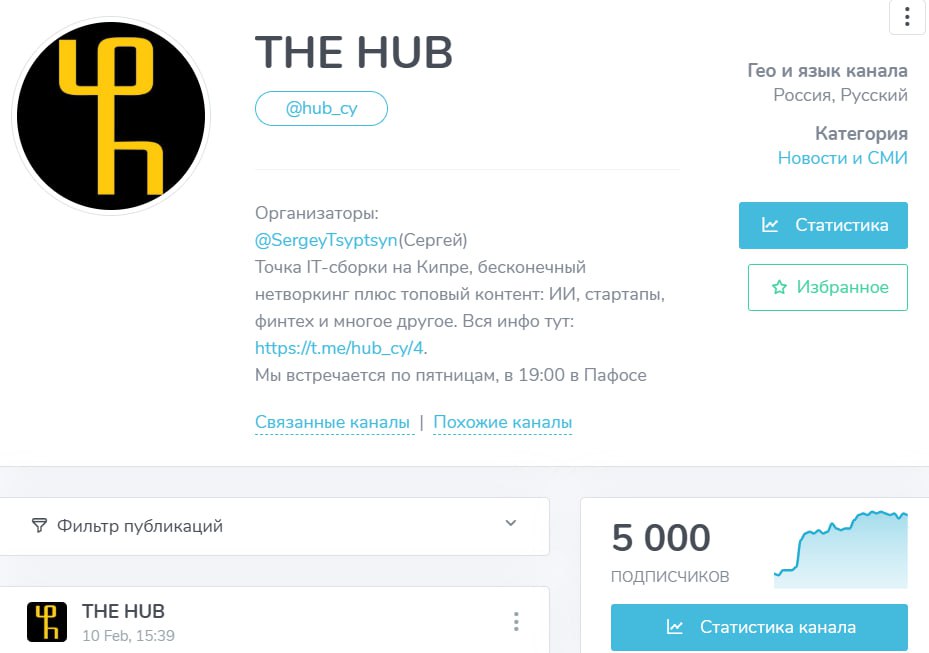Open the @SergeyTsyptsyn profile link
This screenshot has height=653, width=929.
pos(326,240)
